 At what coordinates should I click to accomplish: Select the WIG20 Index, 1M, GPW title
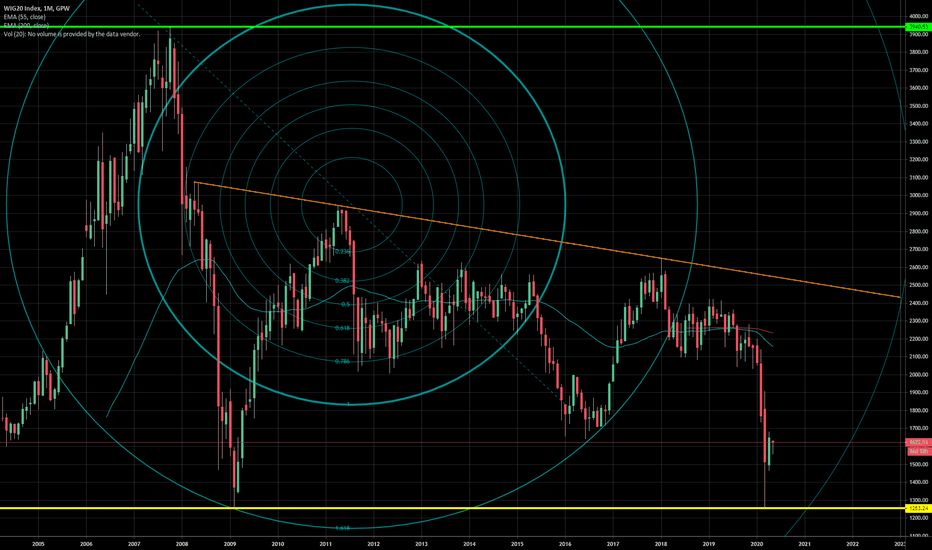pos(36,9)
